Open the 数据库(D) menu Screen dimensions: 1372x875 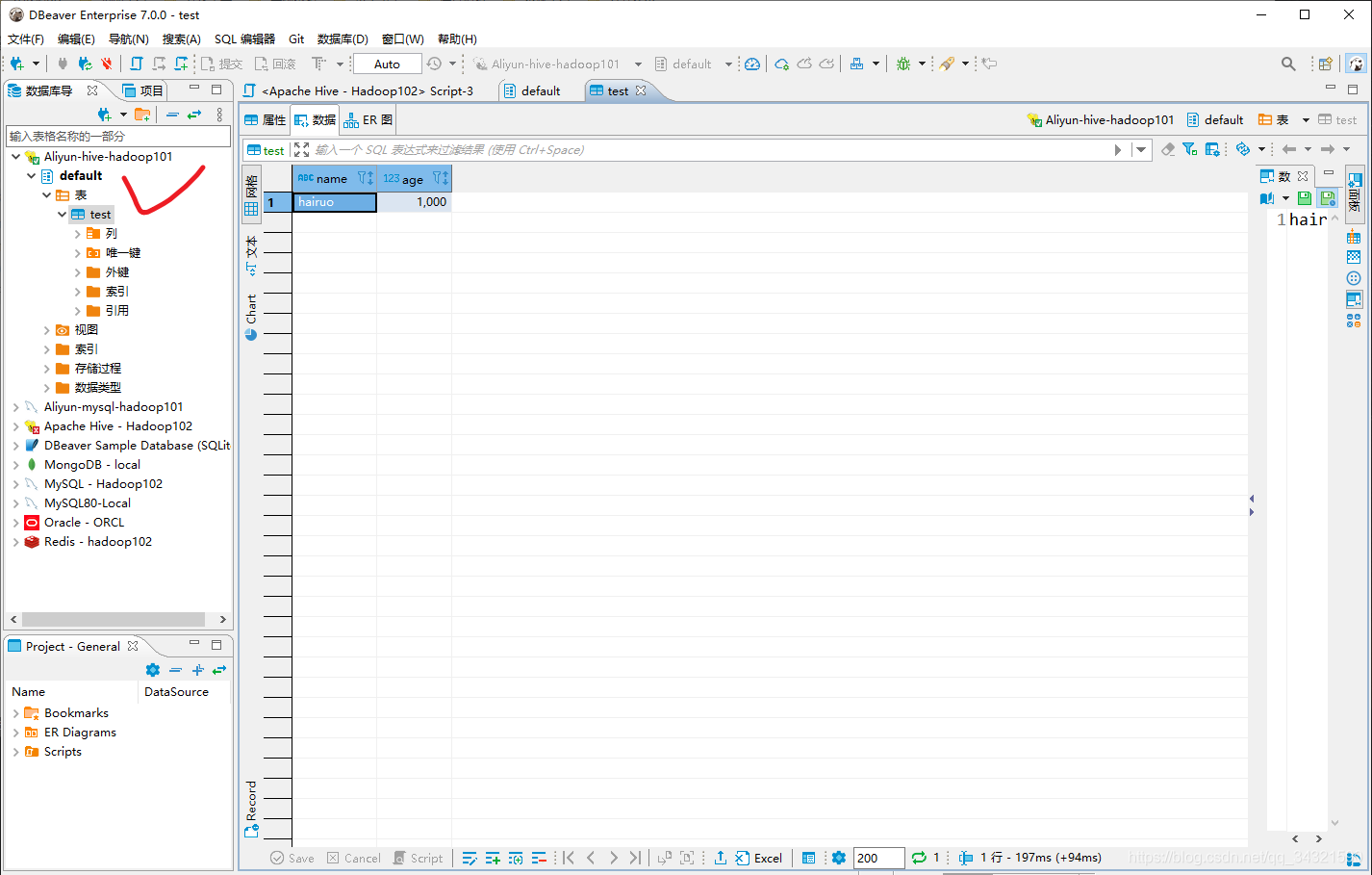343,39
